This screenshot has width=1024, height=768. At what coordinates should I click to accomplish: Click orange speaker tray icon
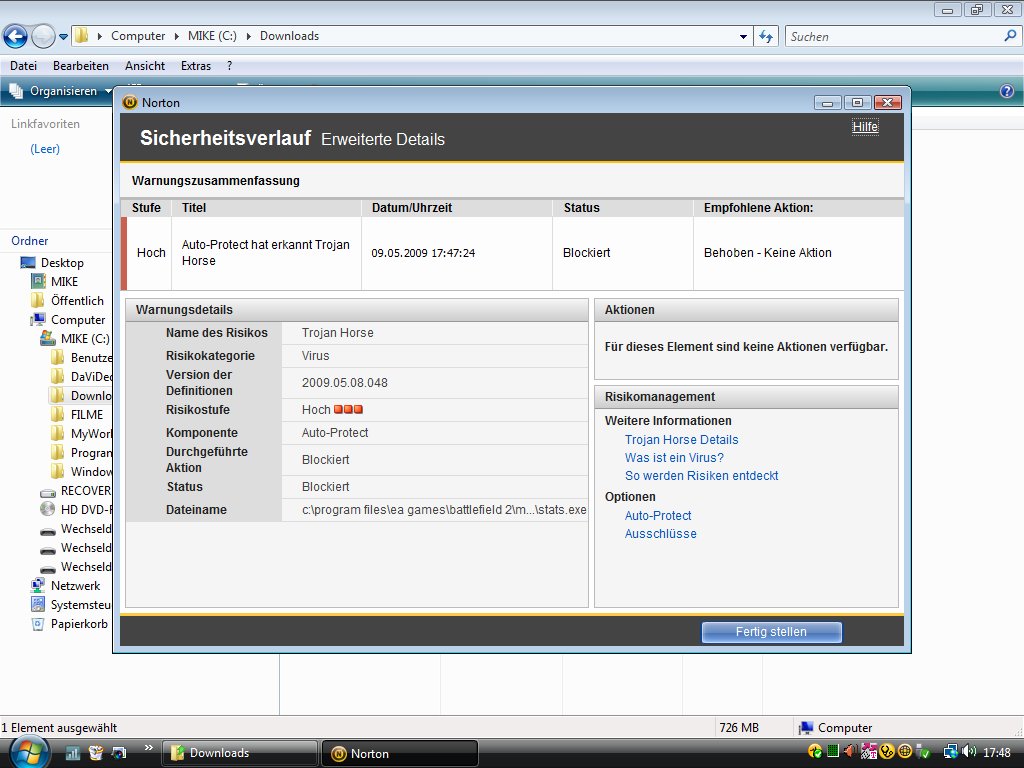click(x=850, y=752)
